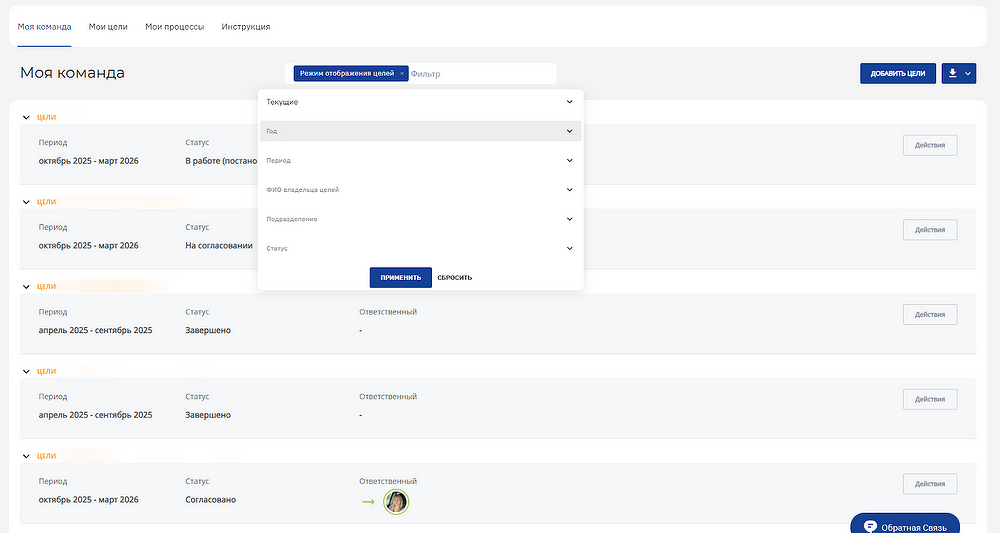This screenshot has width=1000, height=533.
Task: Open the chevron menu beside download
Action: pyautogui.click(x=968, y=74)
